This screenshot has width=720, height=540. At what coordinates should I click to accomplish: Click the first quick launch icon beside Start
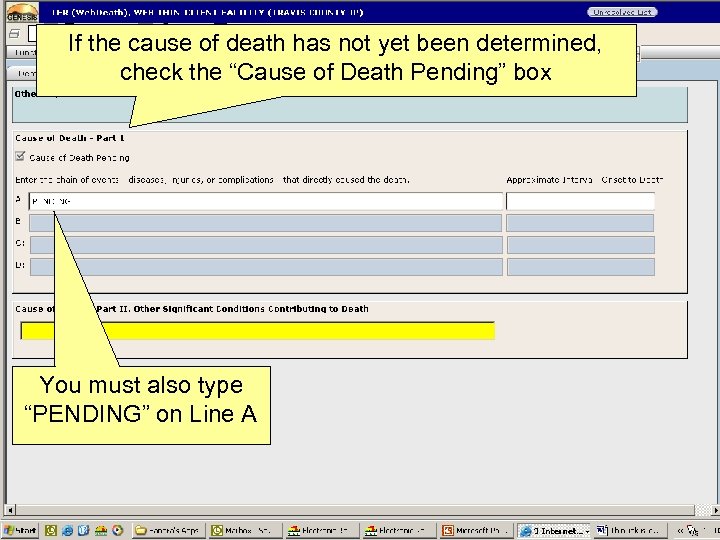click(51, 530)
